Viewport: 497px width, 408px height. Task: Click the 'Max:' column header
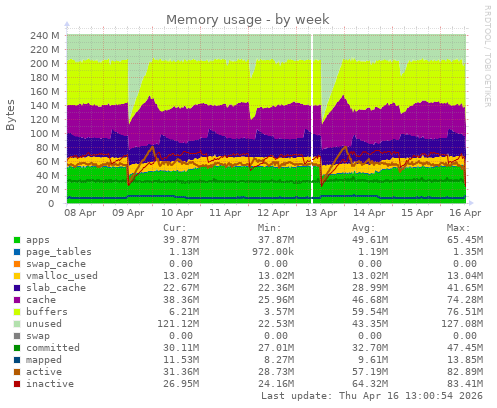(458, 228)
